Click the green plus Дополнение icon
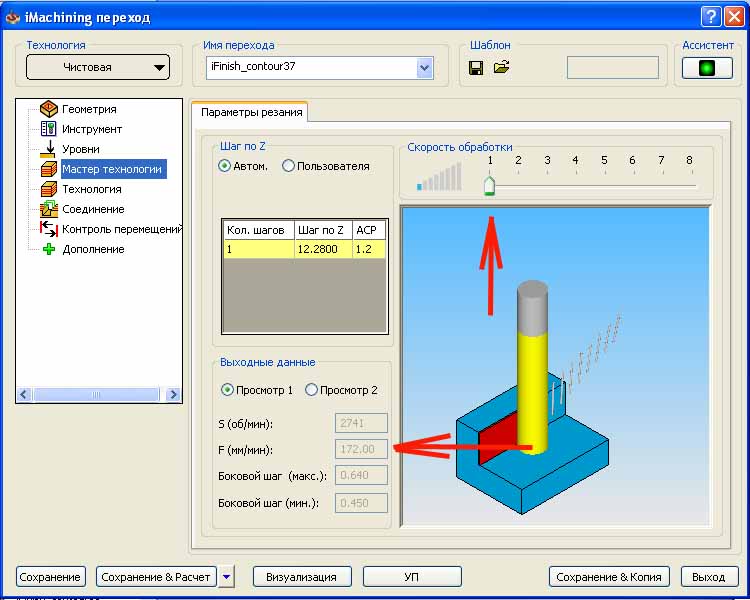The image size is (750, 600). pyautogui.click(x=49, y=249)
